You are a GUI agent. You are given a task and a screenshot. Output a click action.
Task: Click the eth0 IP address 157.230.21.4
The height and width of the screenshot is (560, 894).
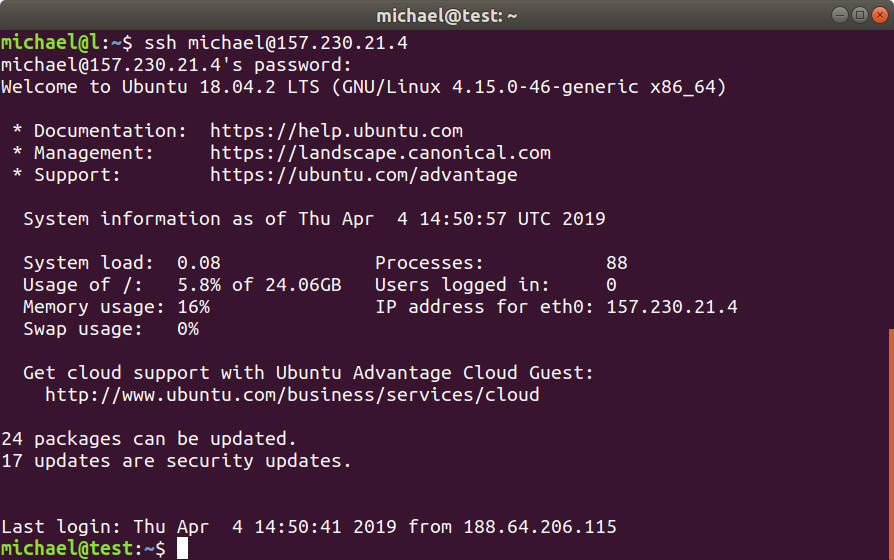(672, 307)
